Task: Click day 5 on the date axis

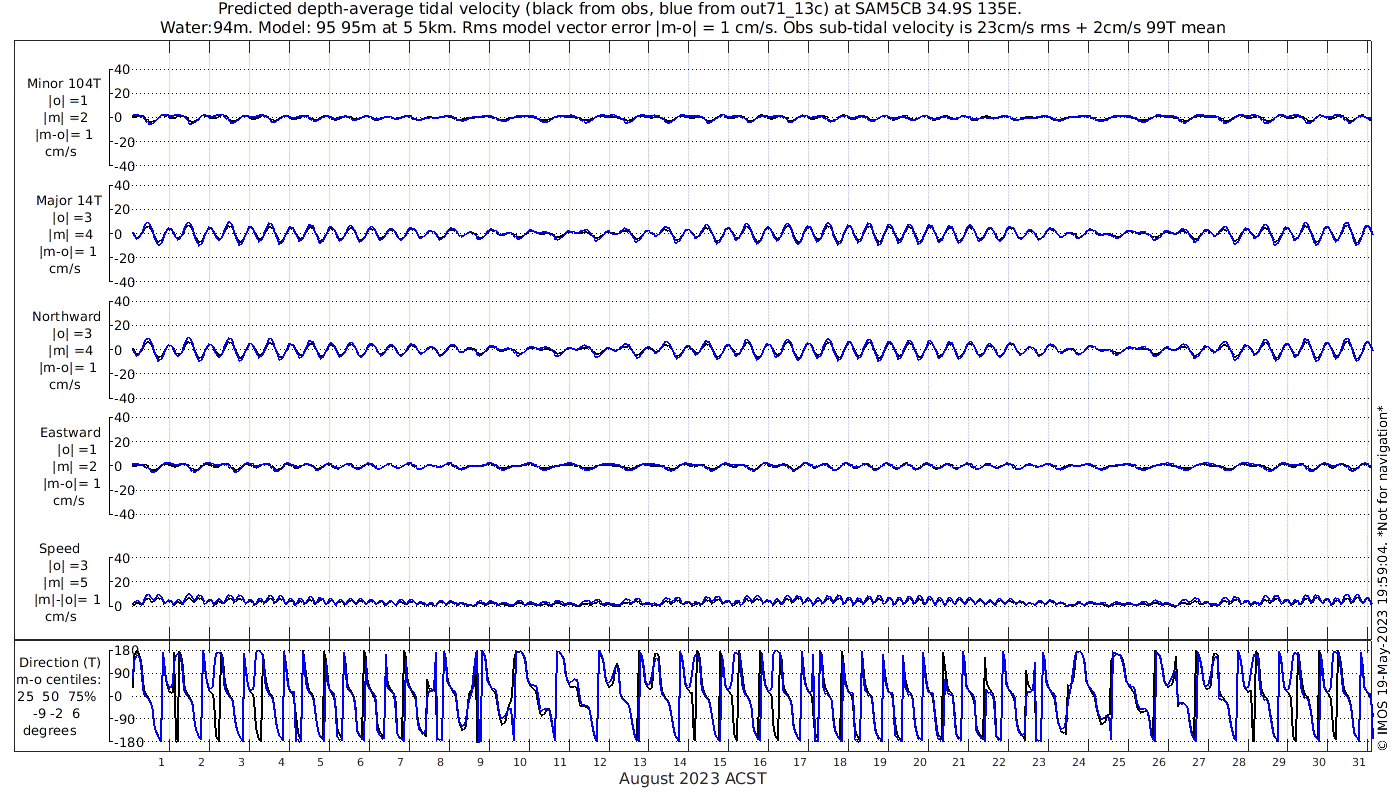Action: (321, 762)
